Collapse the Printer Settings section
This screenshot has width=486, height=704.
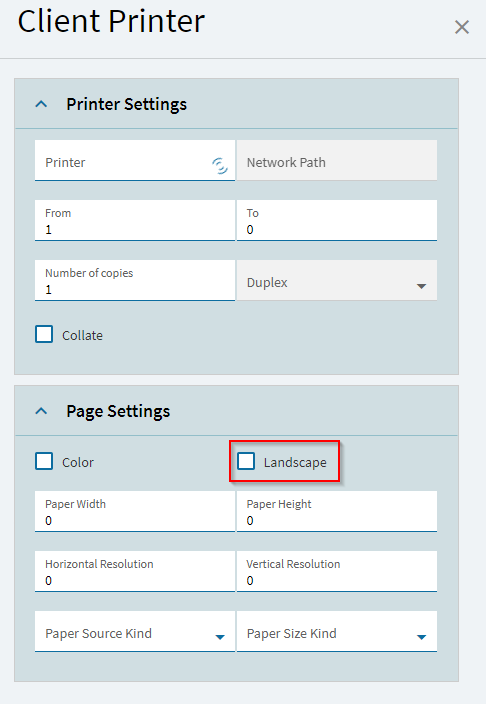41,104
